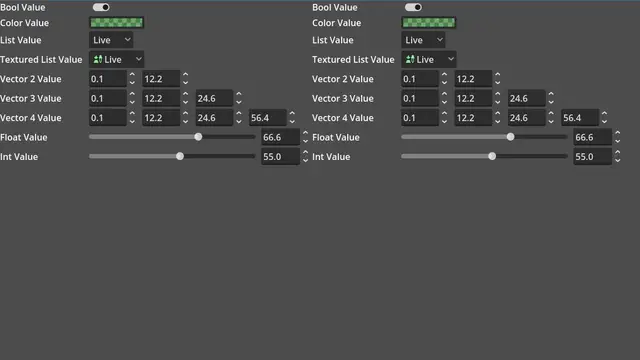Open right panel List Value dropdown
The image size is (640, 360).
(x=423, y=40)
